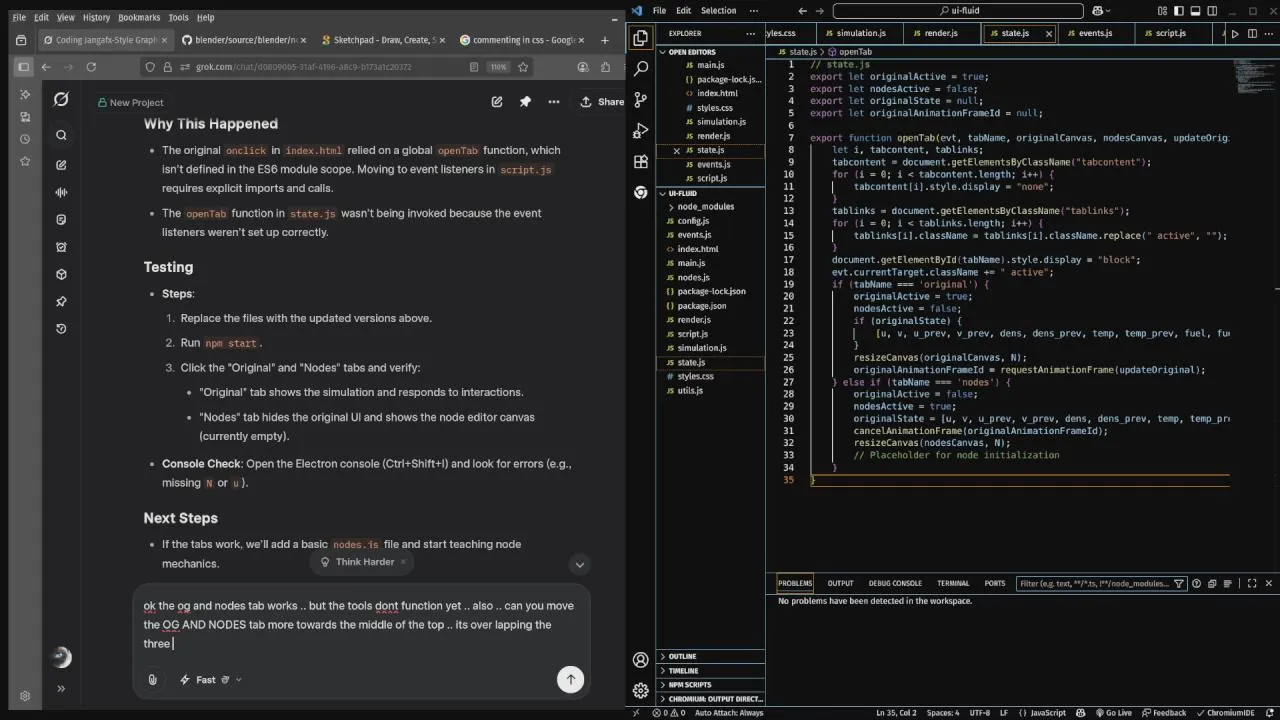Toggle Firefox sidebar button
Viewport: 1280px width, 720px height.
coord(23,67)
